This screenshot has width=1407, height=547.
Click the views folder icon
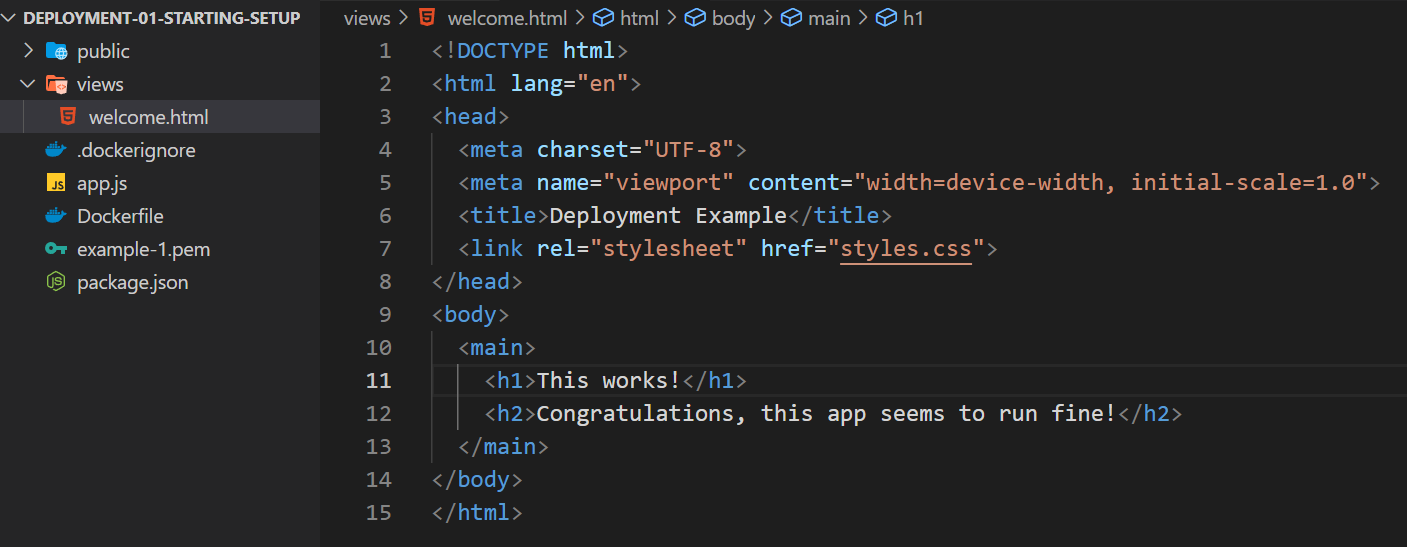(56, 84)
